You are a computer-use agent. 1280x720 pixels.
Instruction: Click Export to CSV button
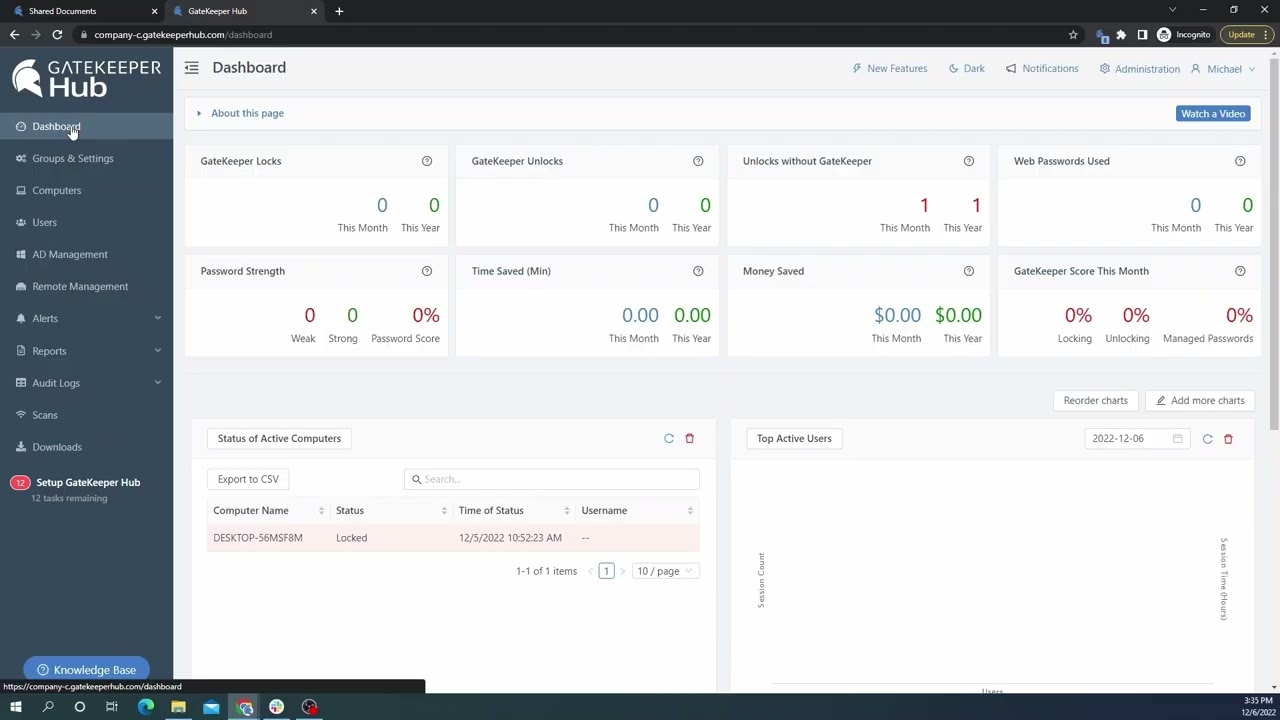(248, 479)
